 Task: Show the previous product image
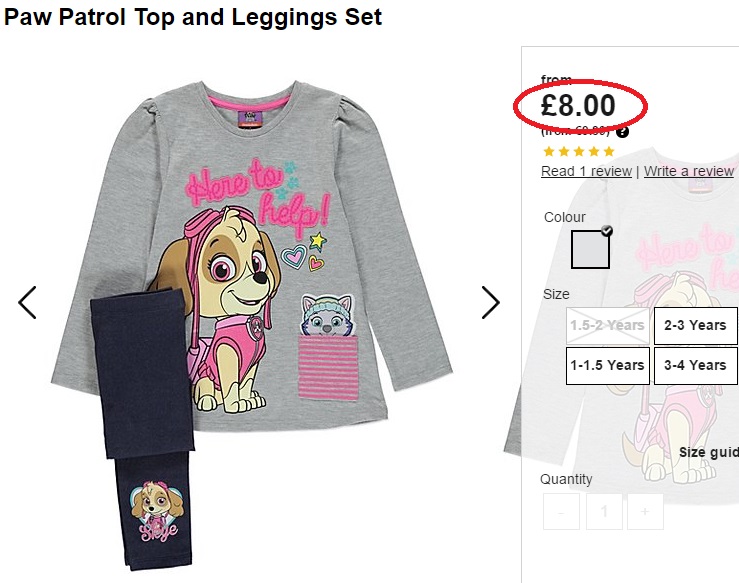(x=27, y=302)
